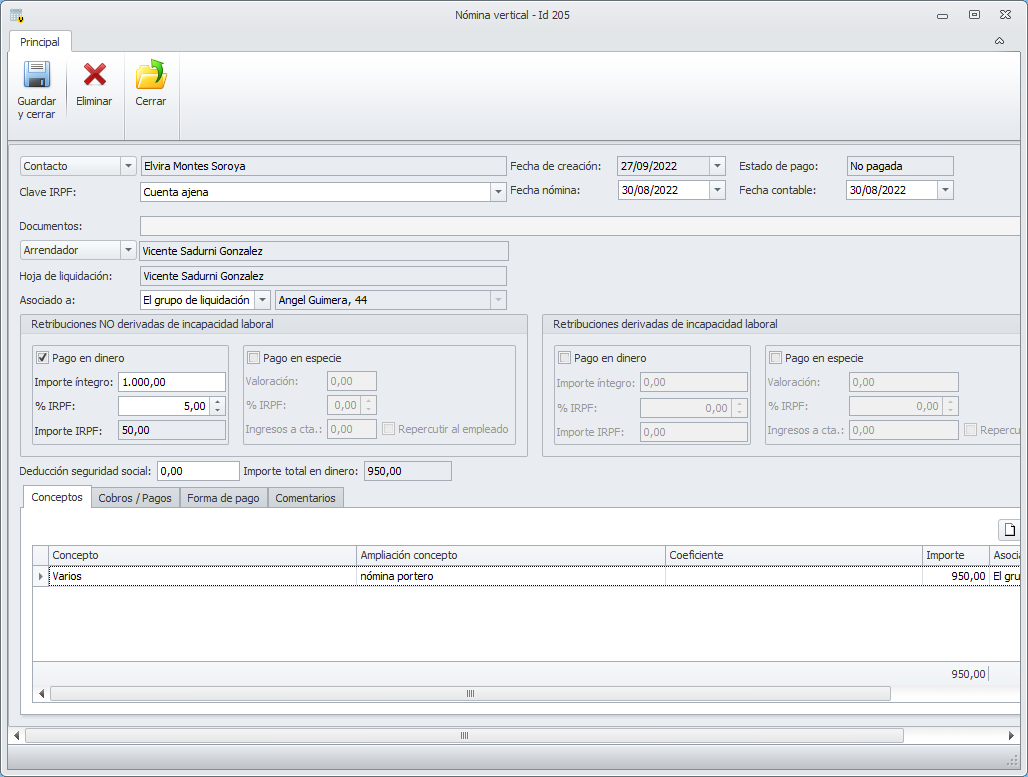Click the Cerrar folder icon
Viewport: 1028px width, 777px height.
[x=151, y=76]
